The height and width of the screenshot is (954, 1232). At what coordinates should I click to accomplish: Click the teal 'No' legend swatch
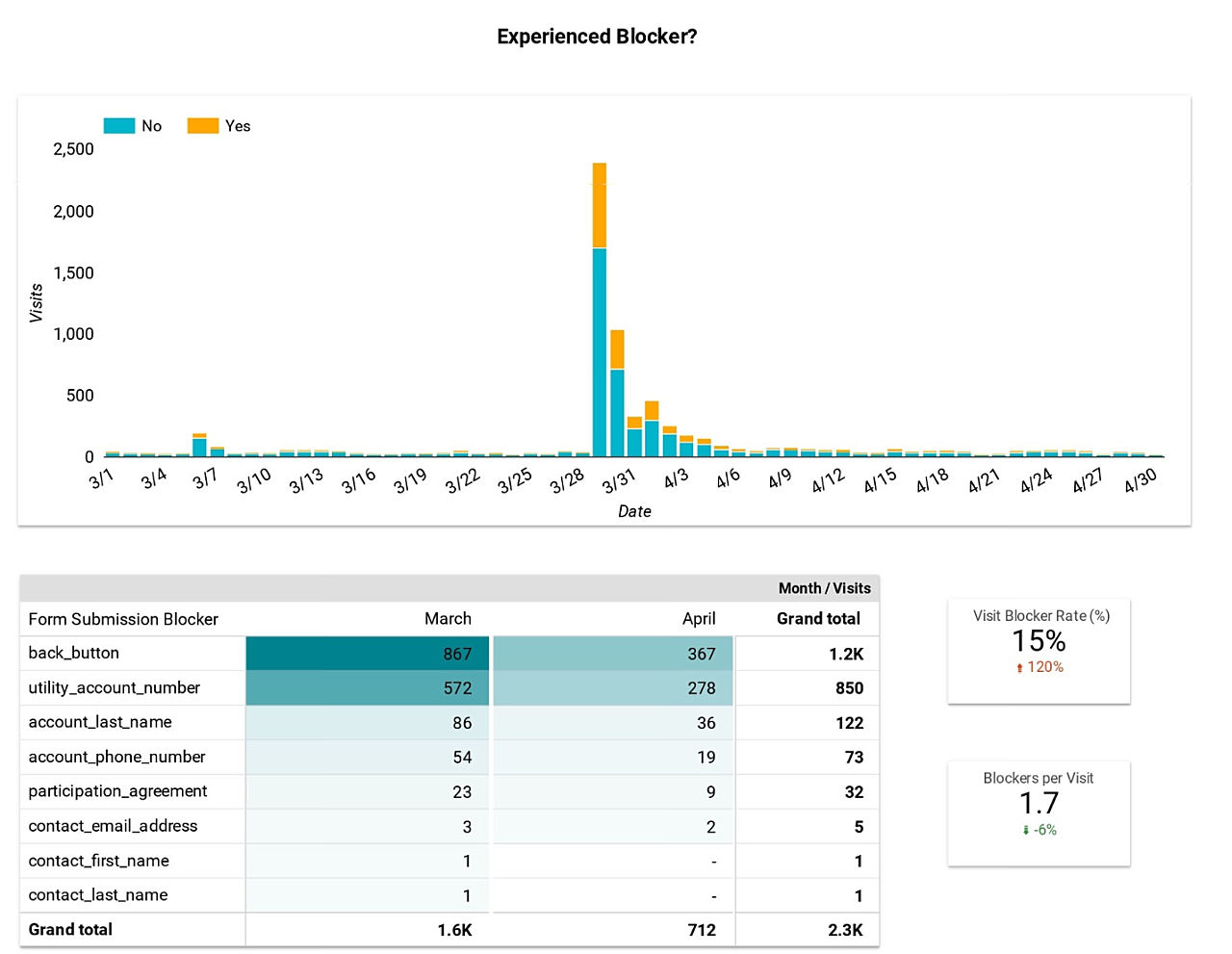point(119,126)
